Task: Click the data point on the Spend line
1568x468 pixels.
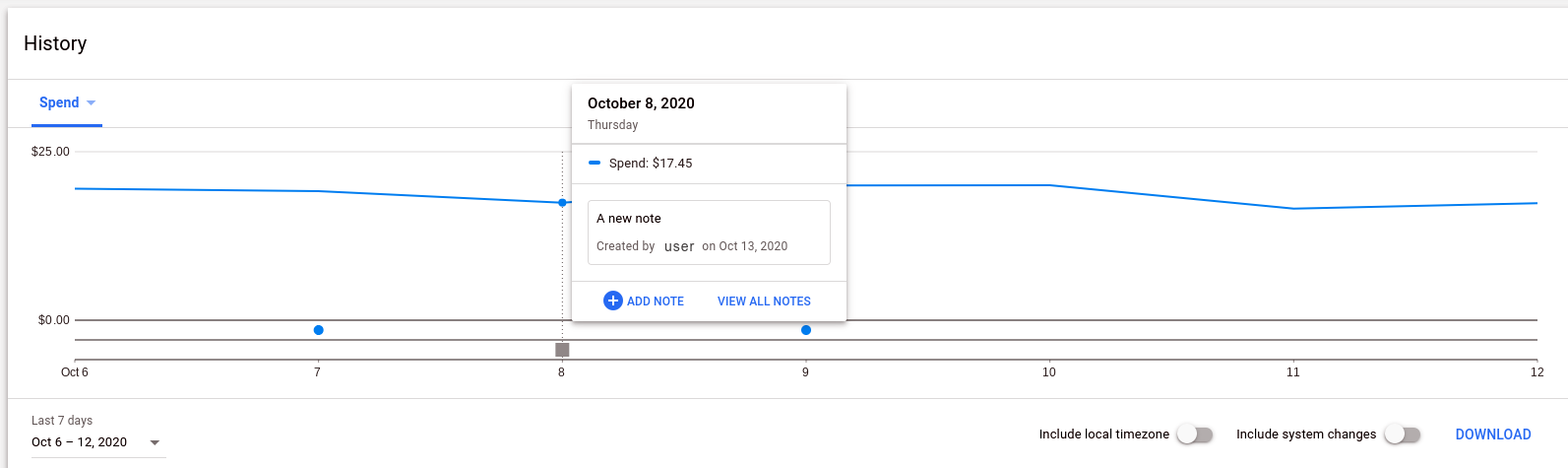Action: pyautogui.click(x=562, y=203)
